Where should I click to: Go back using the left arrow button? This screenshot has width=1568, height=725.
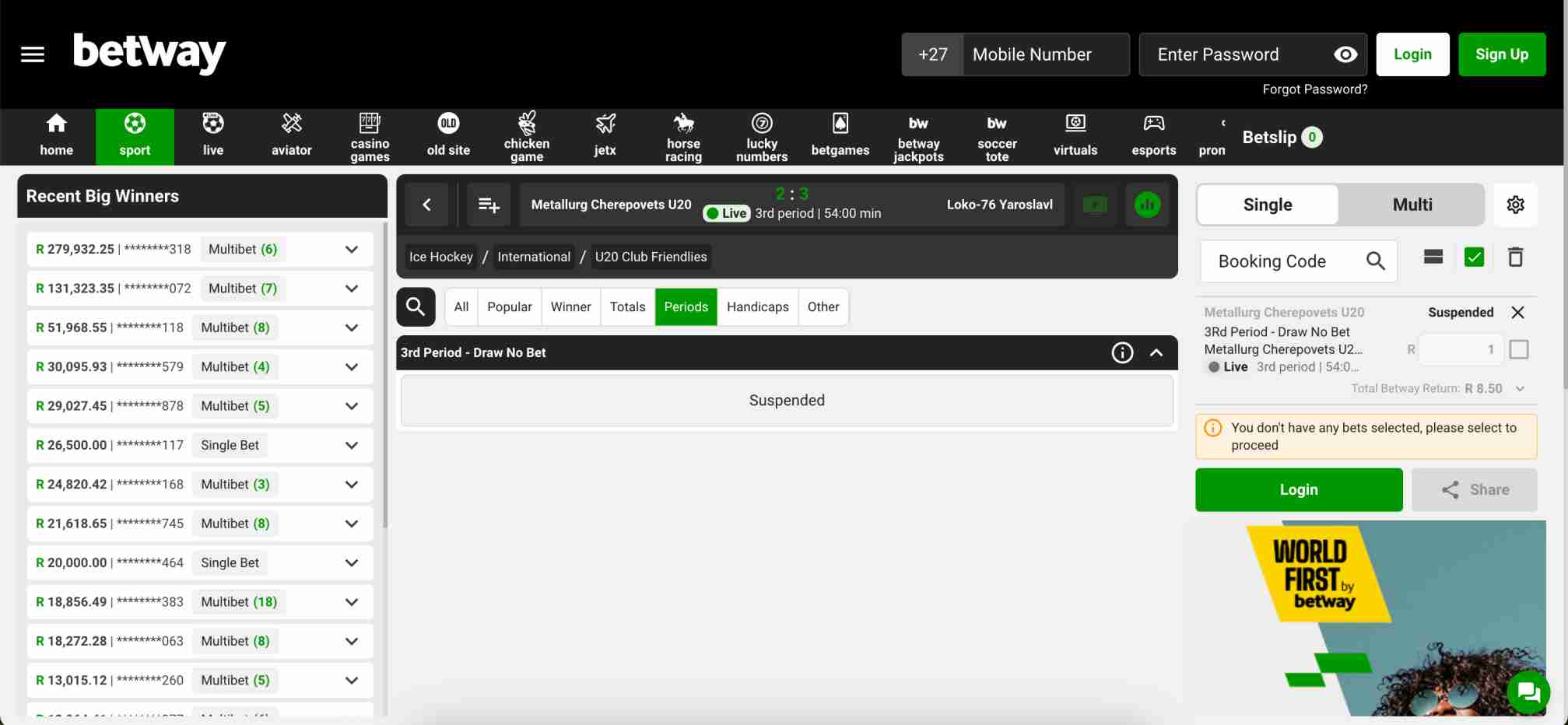point(426,205)
